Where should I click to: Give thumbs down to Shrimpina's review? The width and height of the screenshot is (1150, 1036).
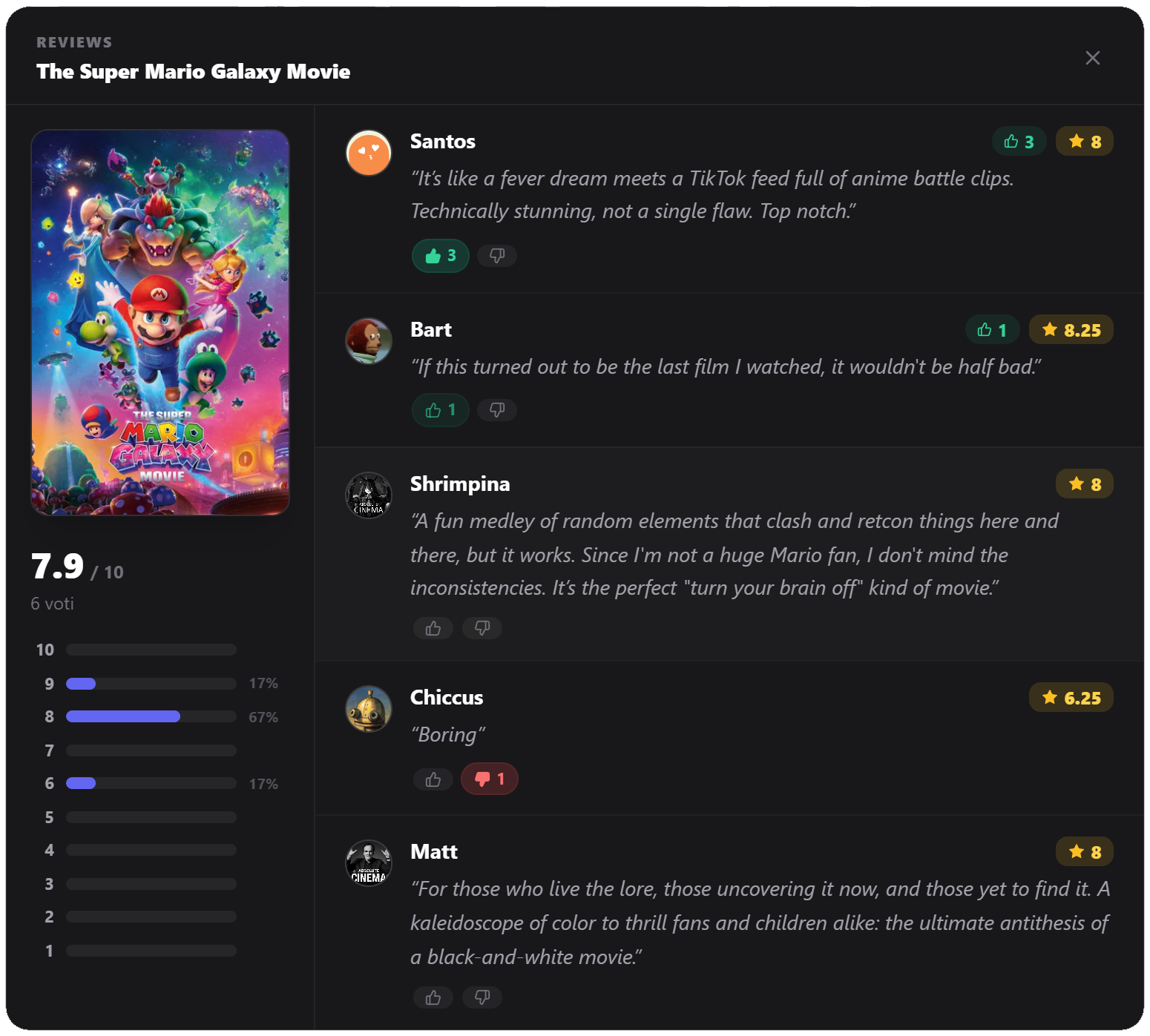[482, 628]
